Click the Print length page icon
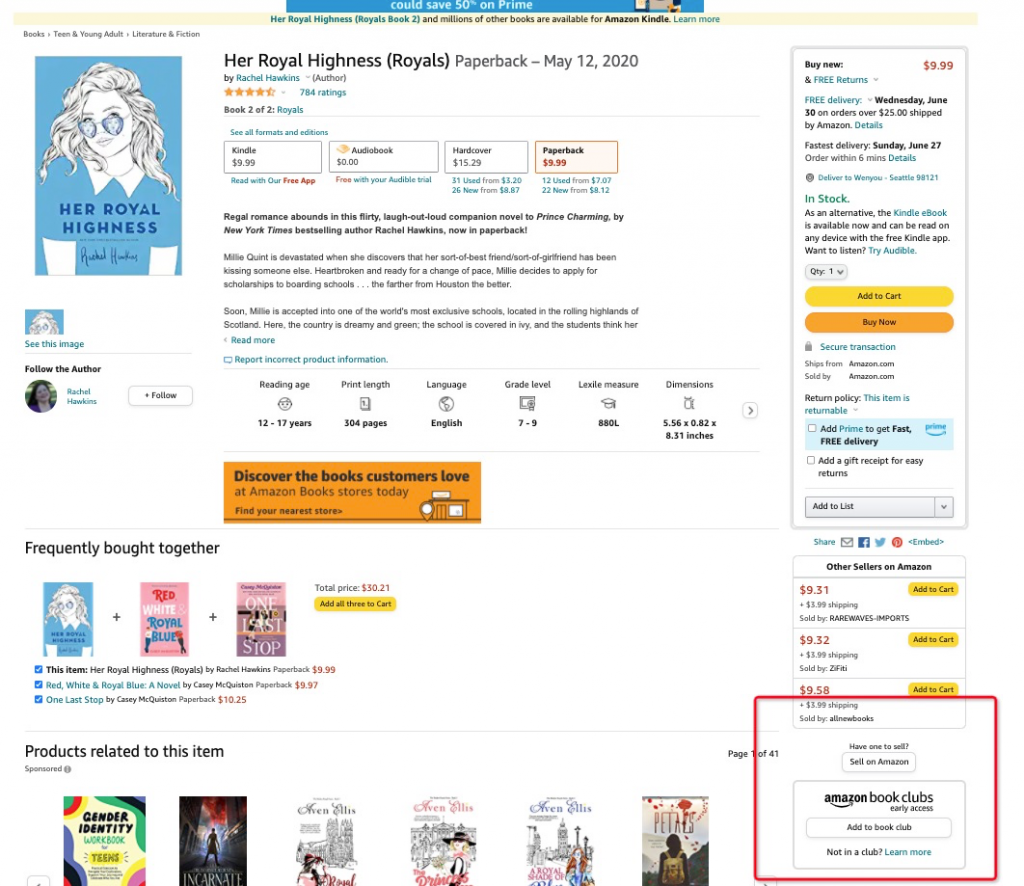Viewport: 1024px width, 886px height. (365, 403)
